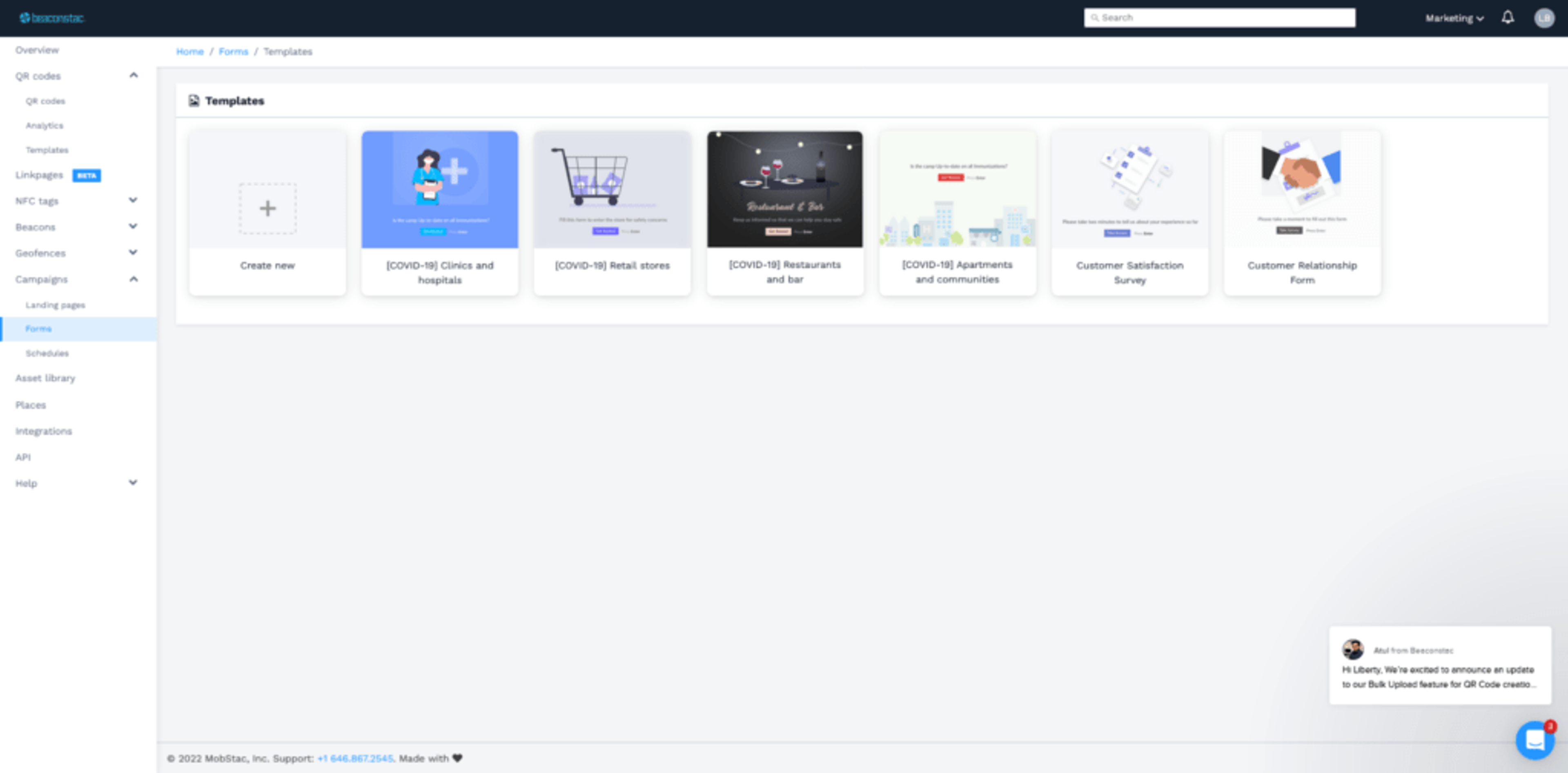Image resolution: width=1568 pixels, height=773 pixels.
Task: Click the BETA badge beside Linkpages
Action: pyautogui.click(x=87, y=176)
